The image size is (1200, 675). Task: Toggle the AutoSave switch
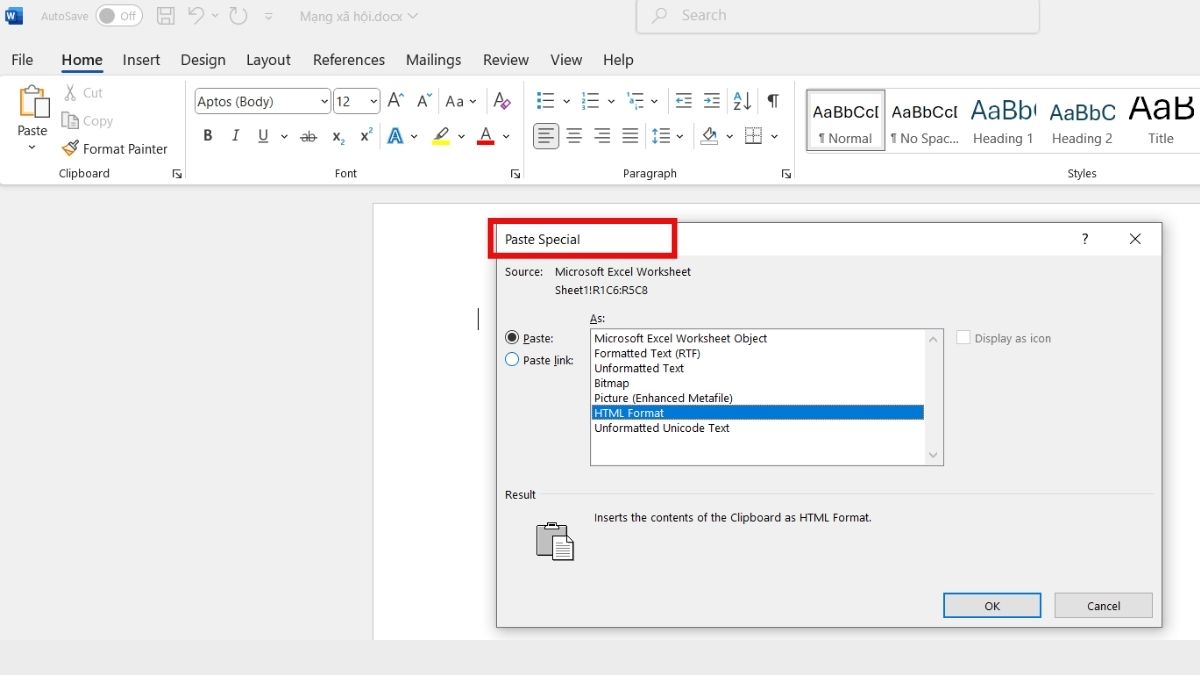pyautogui.click(x=119, y=16)
